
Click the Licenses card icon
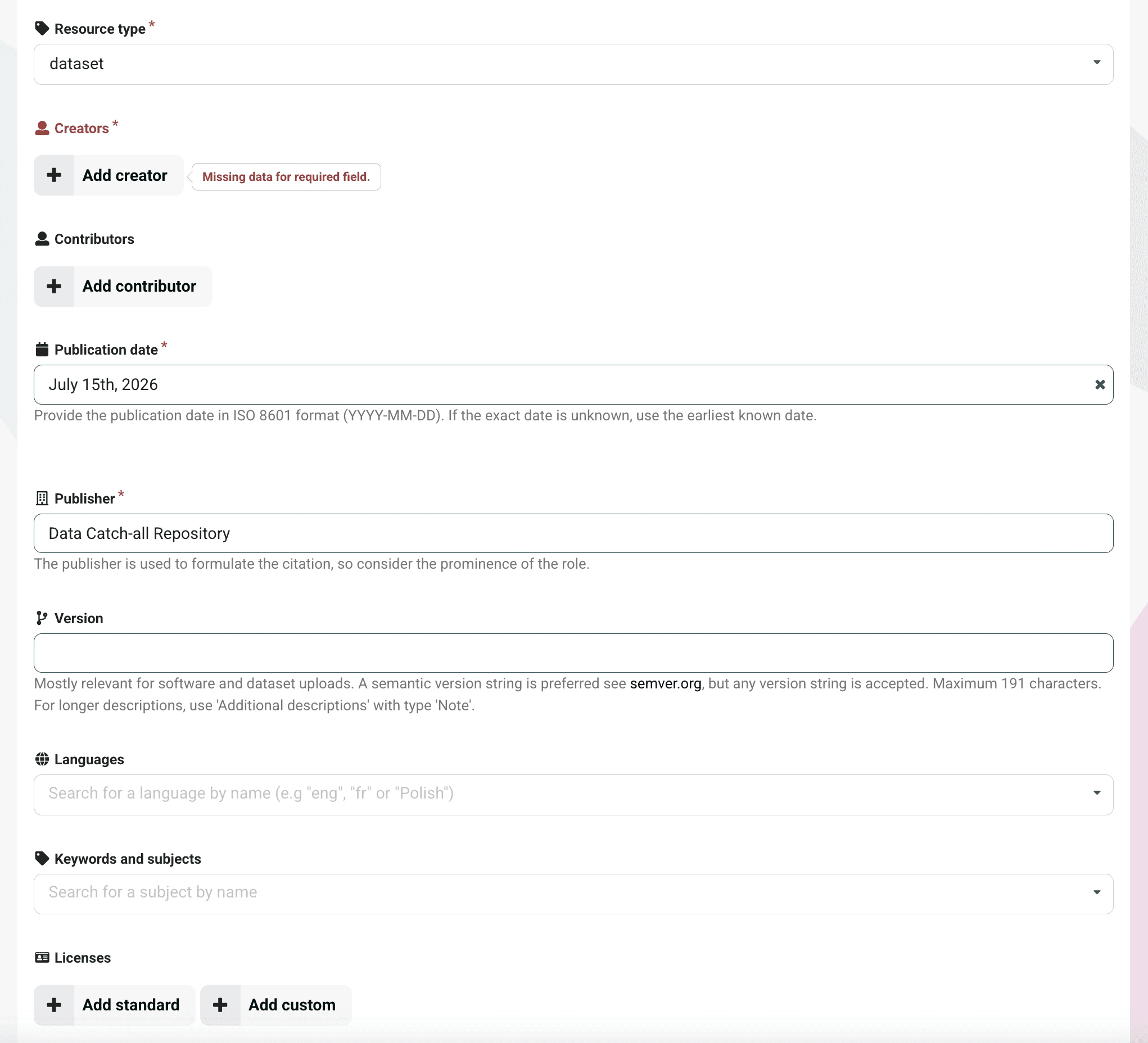pyautogui.click(x=42, y=958)
